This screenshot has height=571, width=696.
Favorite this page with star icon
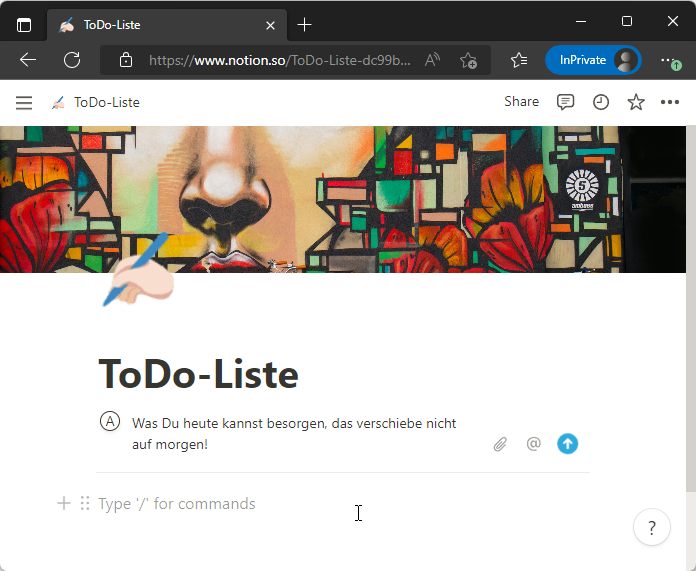coord(636,102)
